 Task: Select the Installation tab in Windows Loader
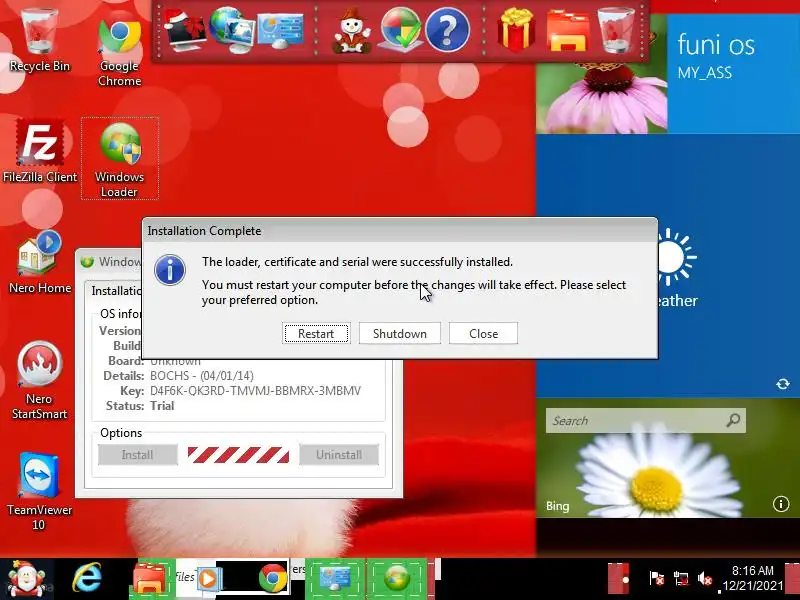(x=115, y=290)
